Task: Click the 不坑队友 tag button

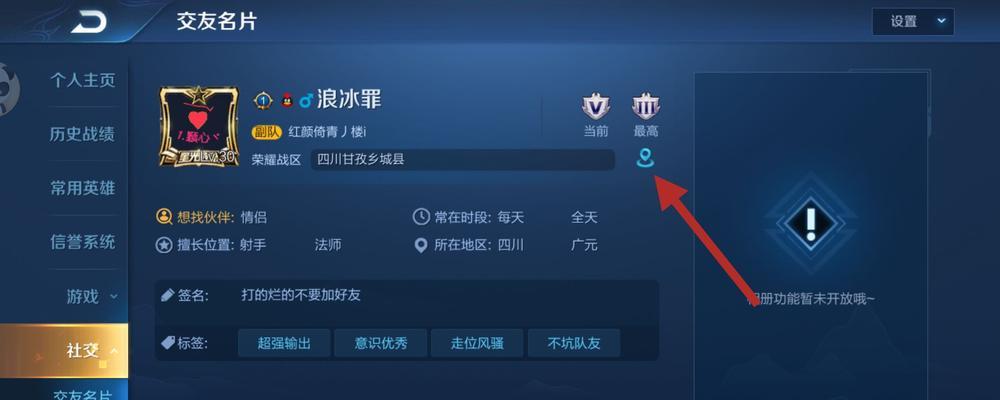Action: [x=574, y=343]
